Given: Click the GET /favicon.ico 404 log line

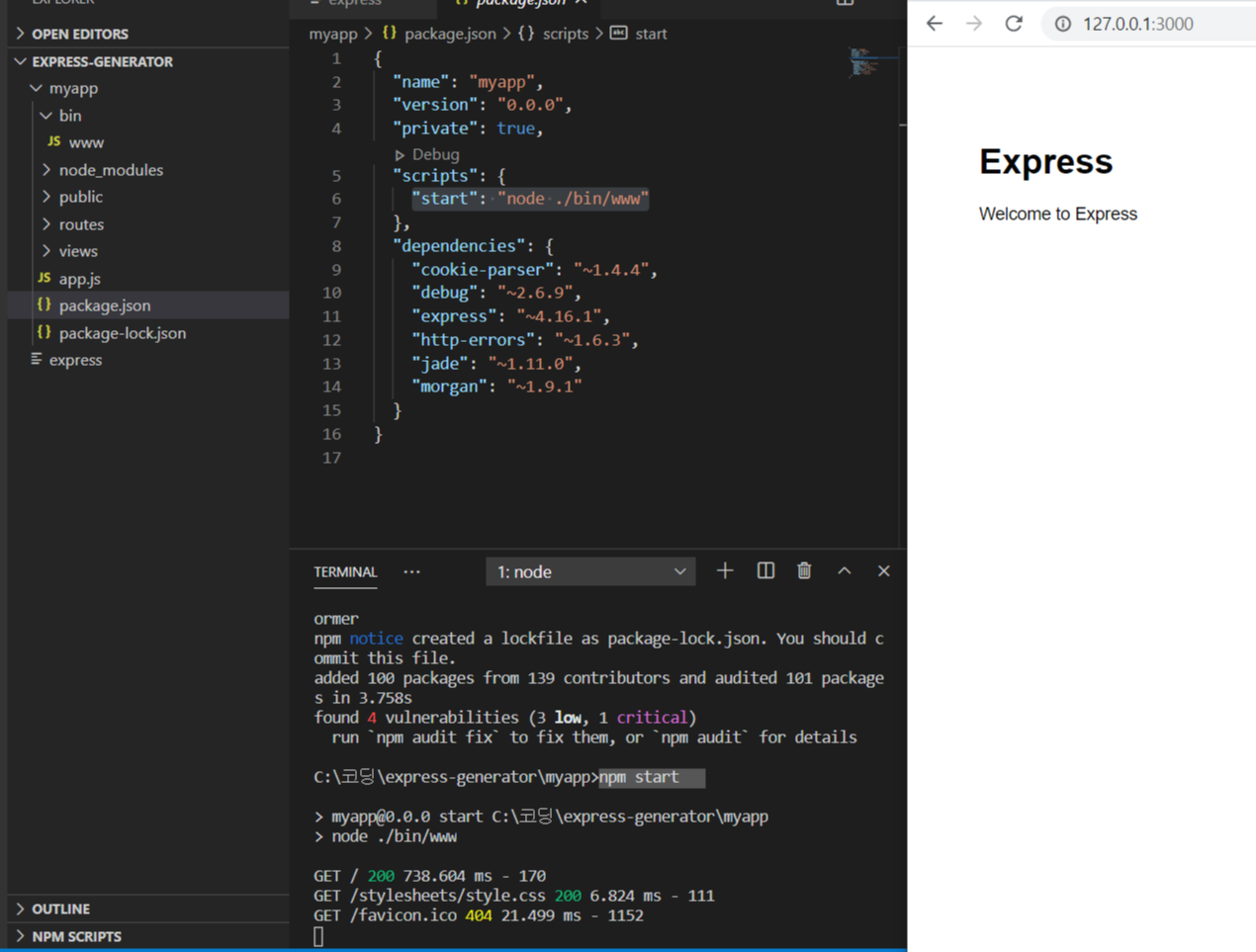Looking at the screenshot, I should tap(479, 915).
